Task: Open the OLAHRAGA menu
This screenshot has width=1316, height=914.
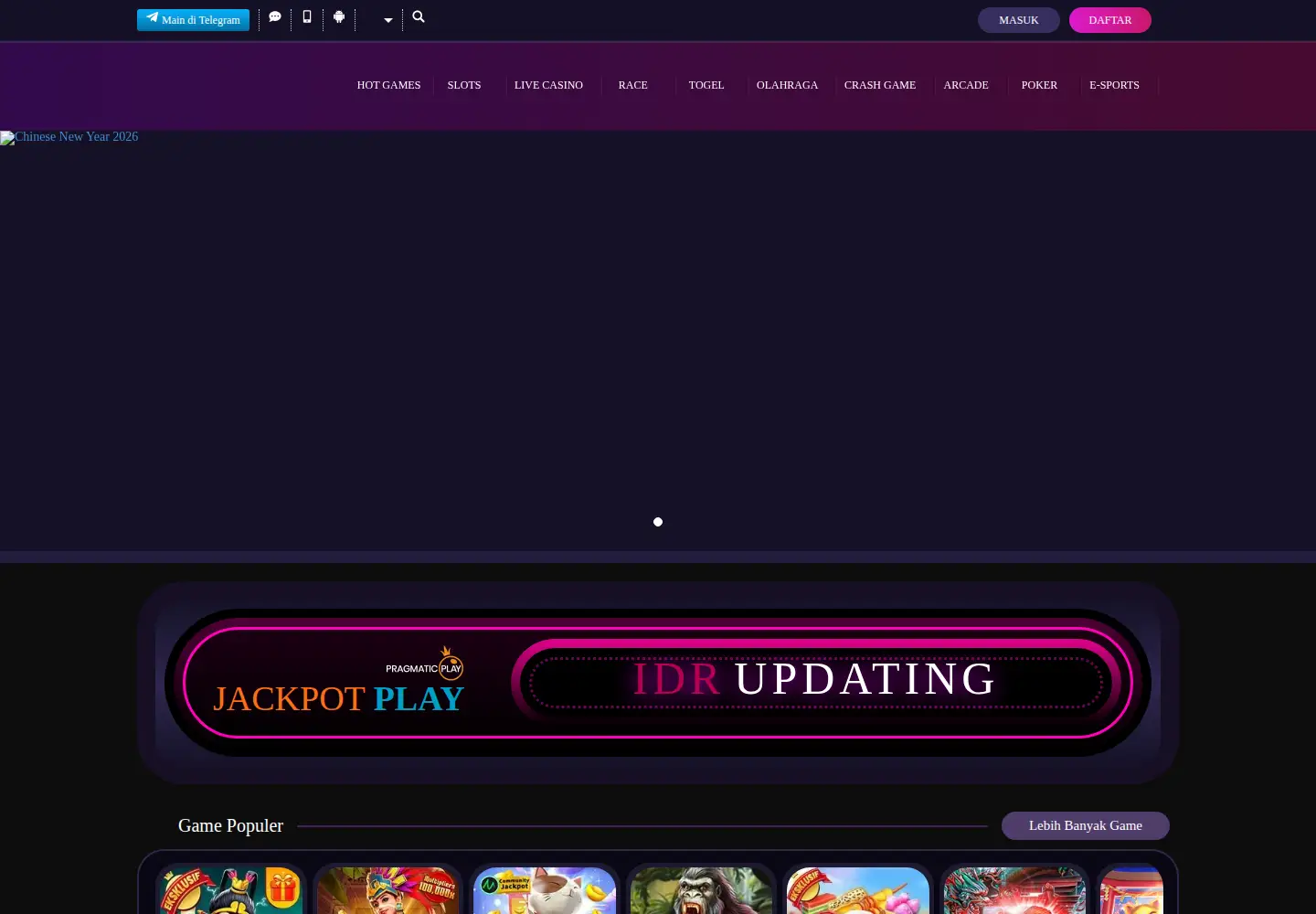Action: click(787, 85)
